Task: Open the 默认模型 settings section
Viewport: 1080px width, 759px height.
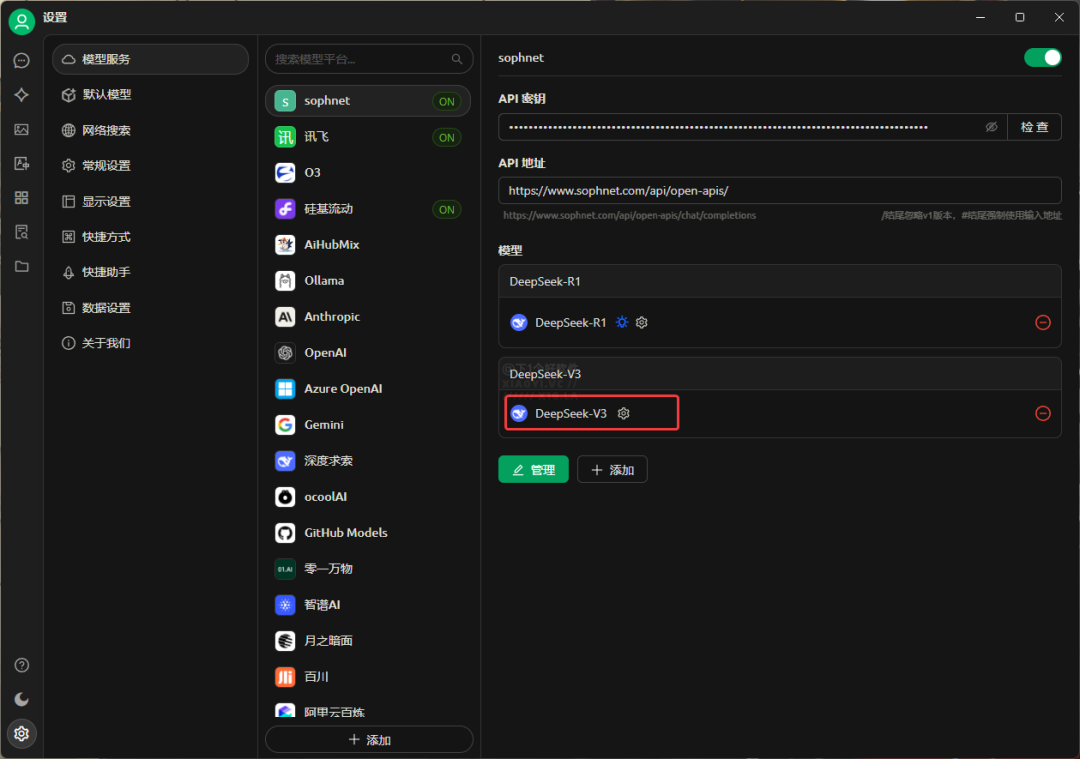Action: point(106,95)
